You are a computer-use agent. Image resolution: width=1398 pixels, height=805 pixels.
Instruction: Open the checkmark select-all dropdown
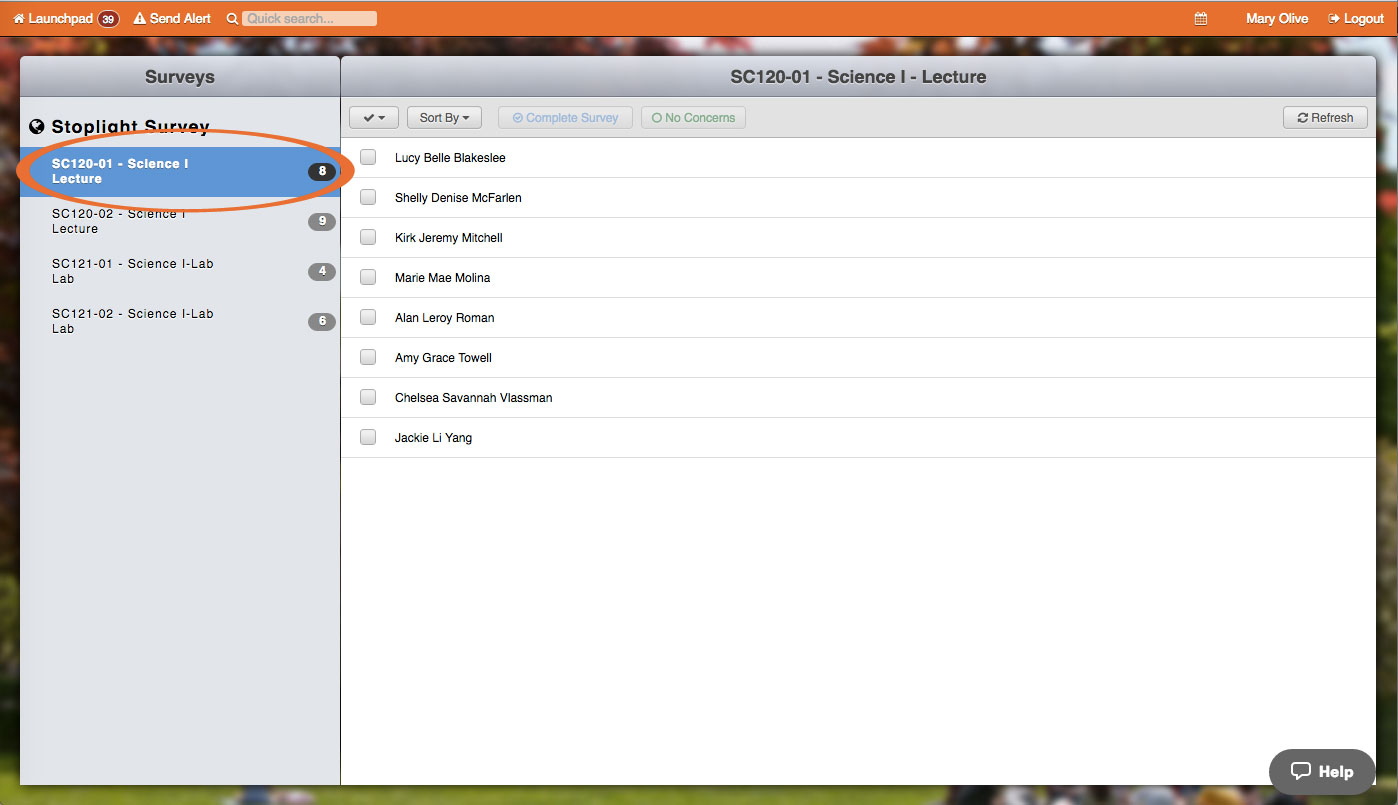coord(374,118)
